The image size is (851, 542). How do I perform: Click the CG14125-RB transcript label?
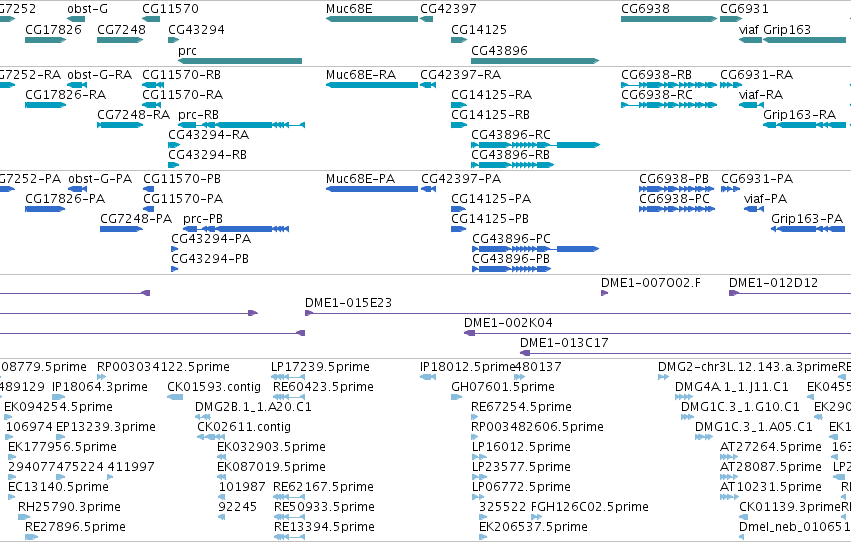(x=490, y=115)
